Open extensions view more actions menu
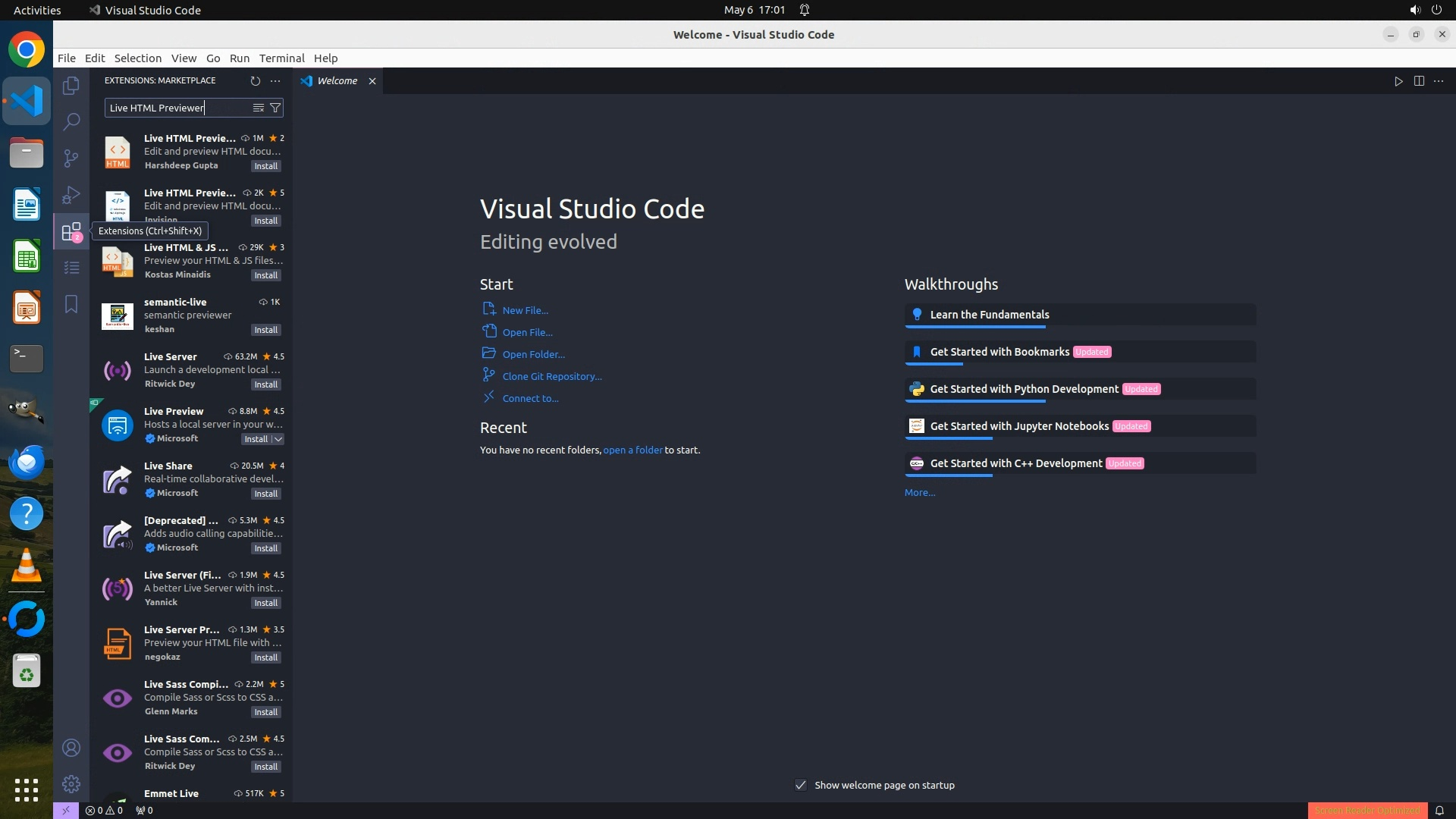1456x819 pixels. [x=275, y=80]
